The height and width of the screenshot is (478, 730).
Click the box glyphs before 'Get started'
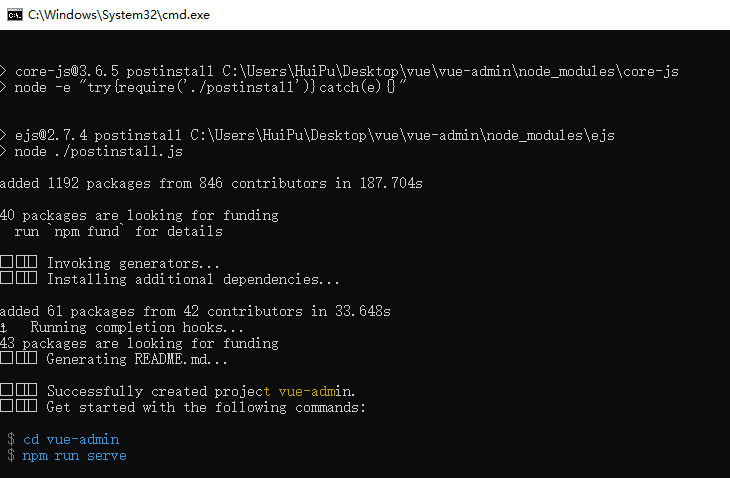19,406
